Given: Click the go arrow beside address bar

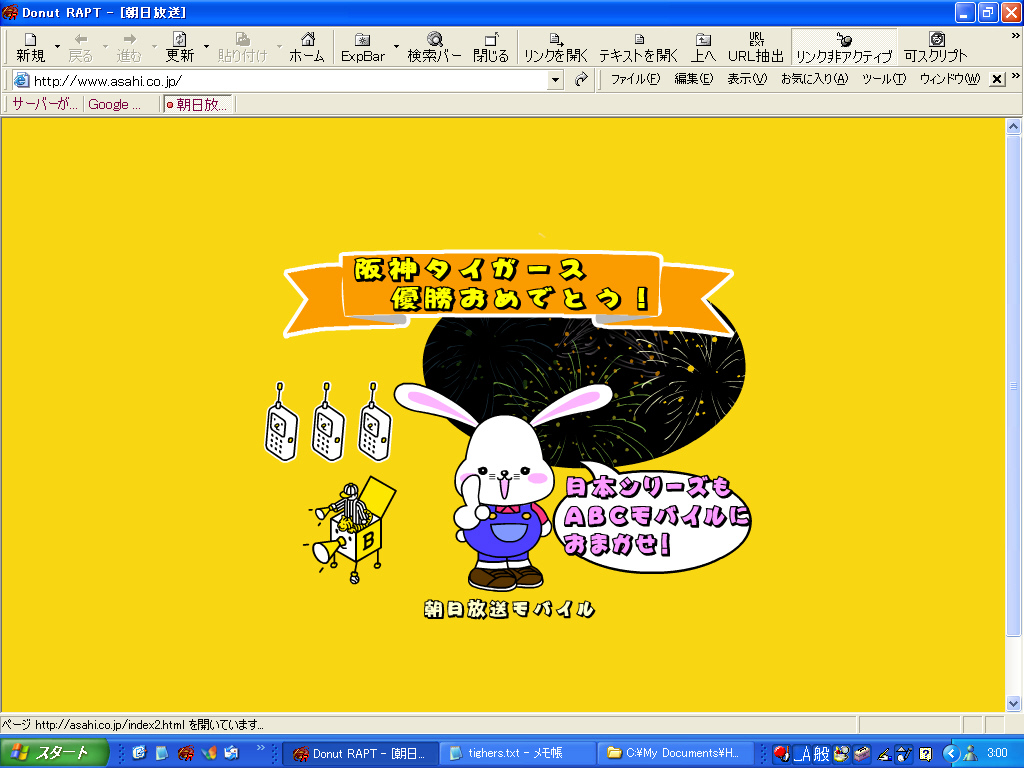Looking at the screenshot, I should tap(581, 80).
